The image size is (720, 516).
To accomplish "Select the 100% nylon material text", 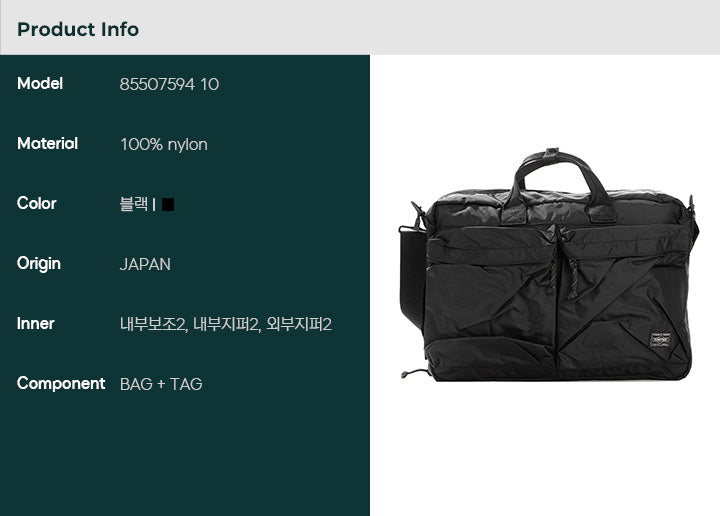I will coord(163,145).
